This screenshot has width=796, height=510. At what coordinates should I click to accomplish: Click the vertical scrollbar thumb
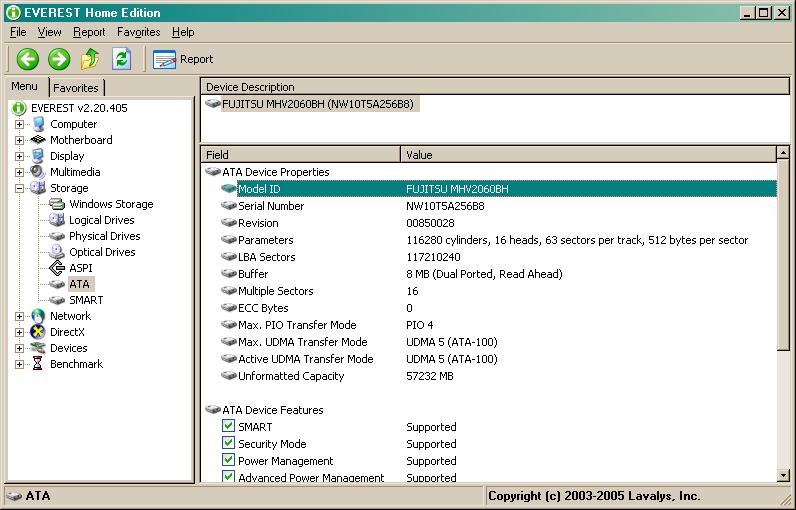(x=783, y=254)
